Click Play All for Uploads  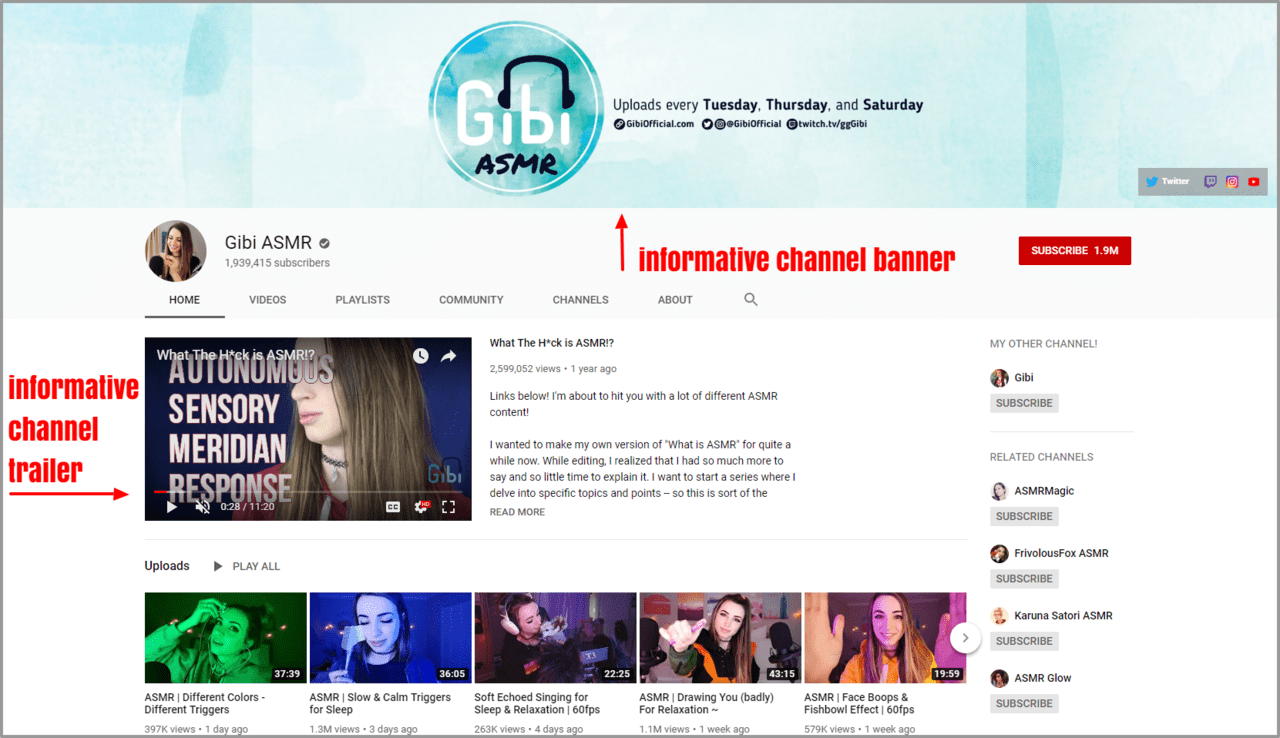[246, 566]
